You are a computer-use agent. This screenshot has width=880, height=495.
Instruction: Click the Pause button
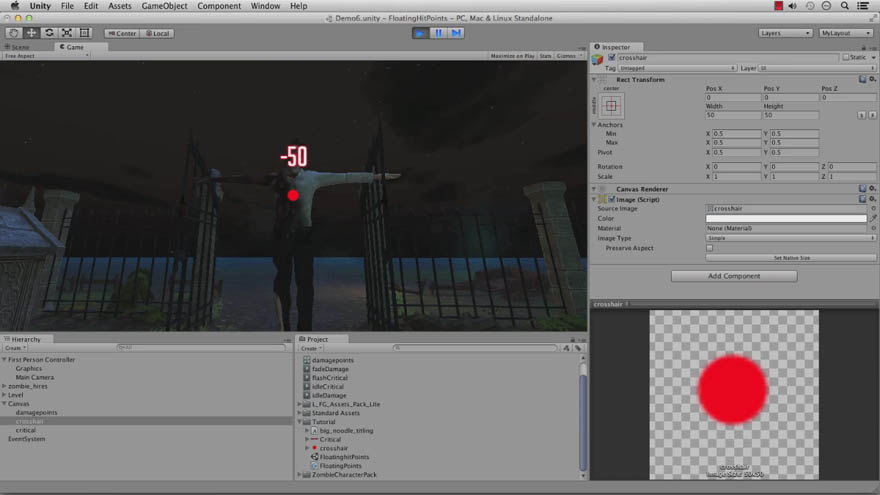[x=438, y=33]
